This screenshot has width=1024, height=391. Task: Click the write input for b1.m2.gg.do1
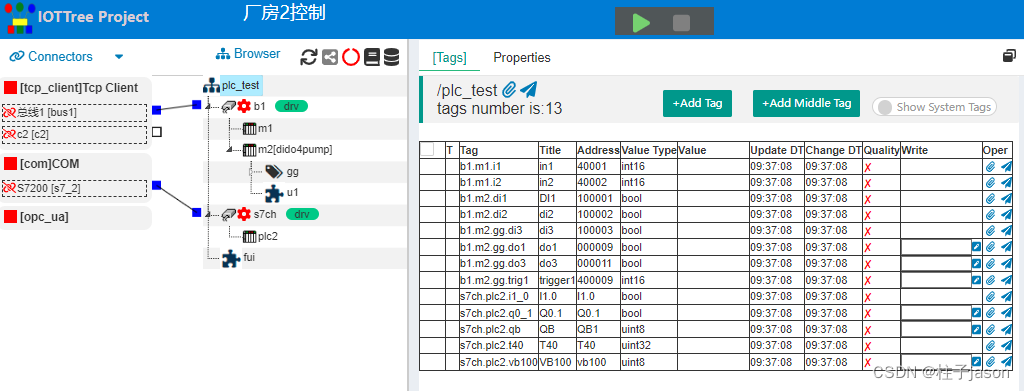pyautogui.click(x=936, y=247)
